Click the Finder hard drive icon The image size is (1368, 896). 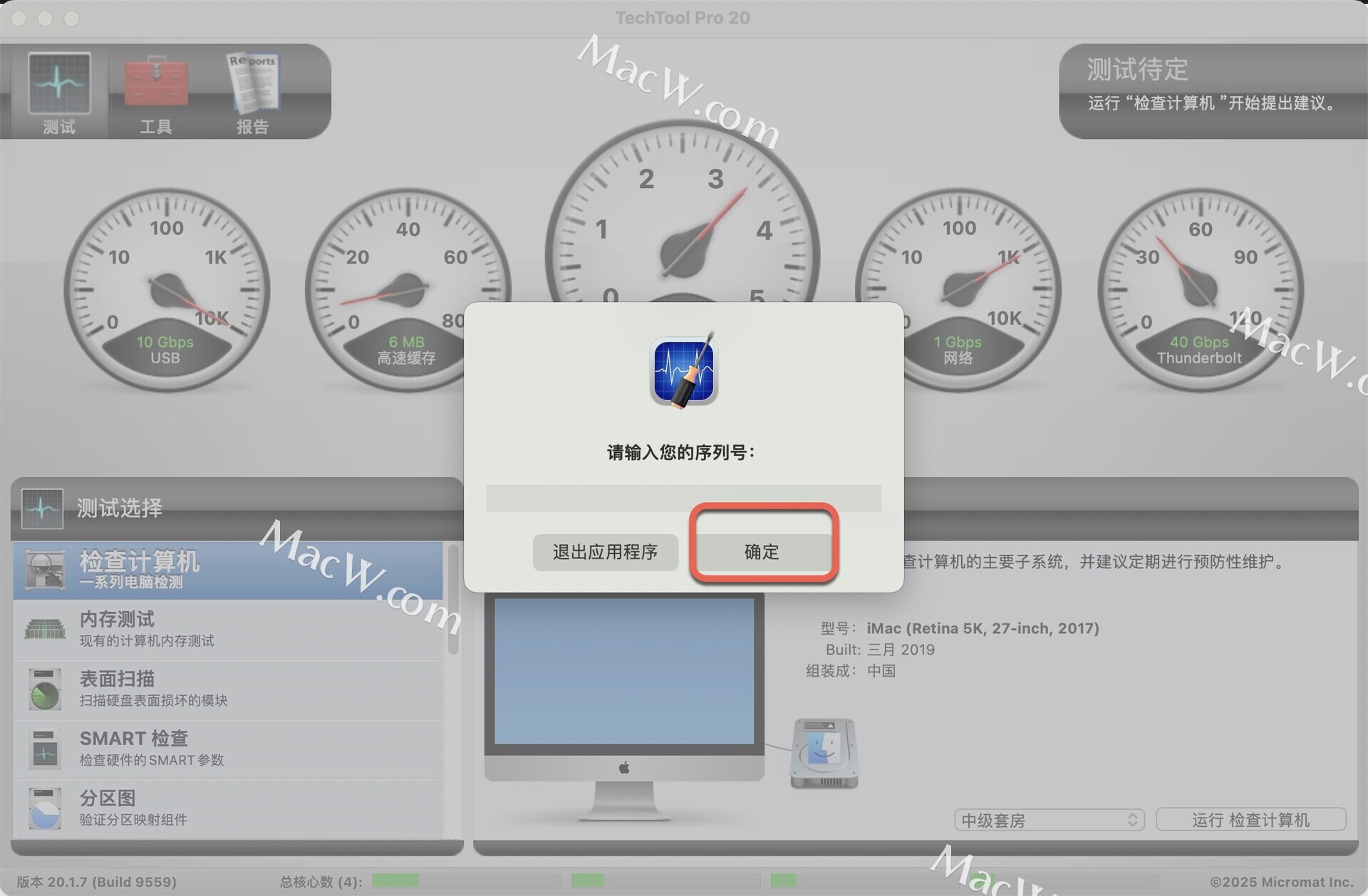824,754
